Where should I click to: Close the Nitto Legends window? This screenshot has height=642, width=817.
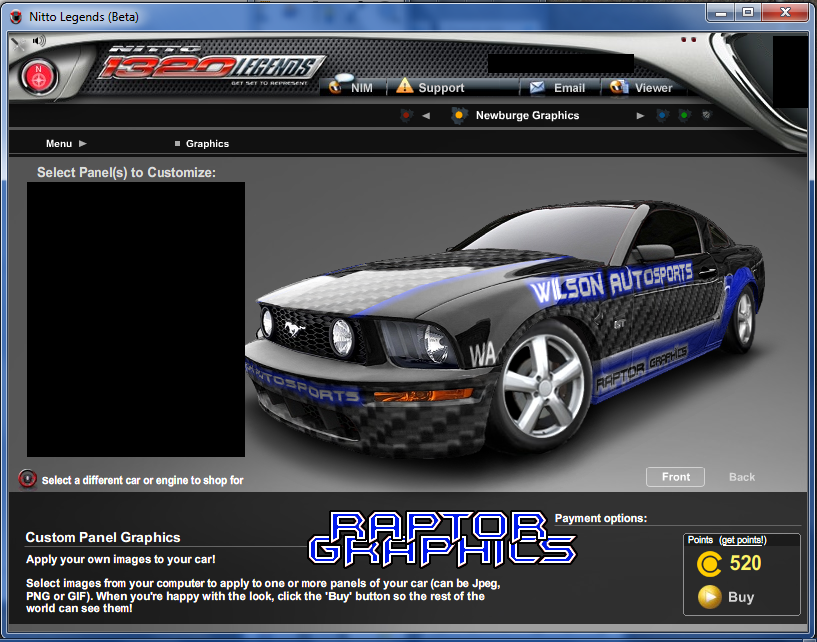(785, 13)
